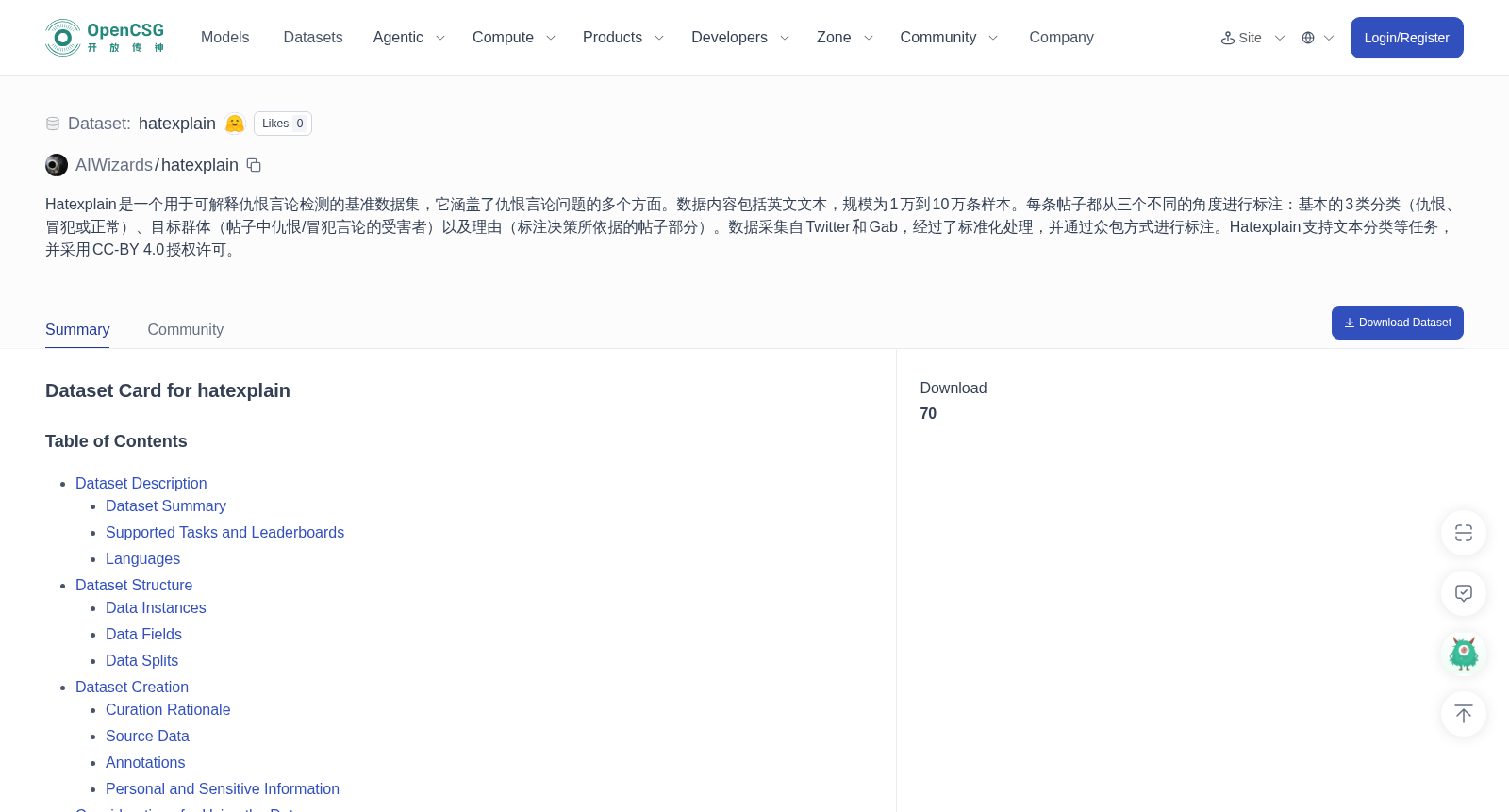The height and width of the screenshot is (812, 1509).
Task: Click the back-to-top arrow button
Action: click(1464, 714)
